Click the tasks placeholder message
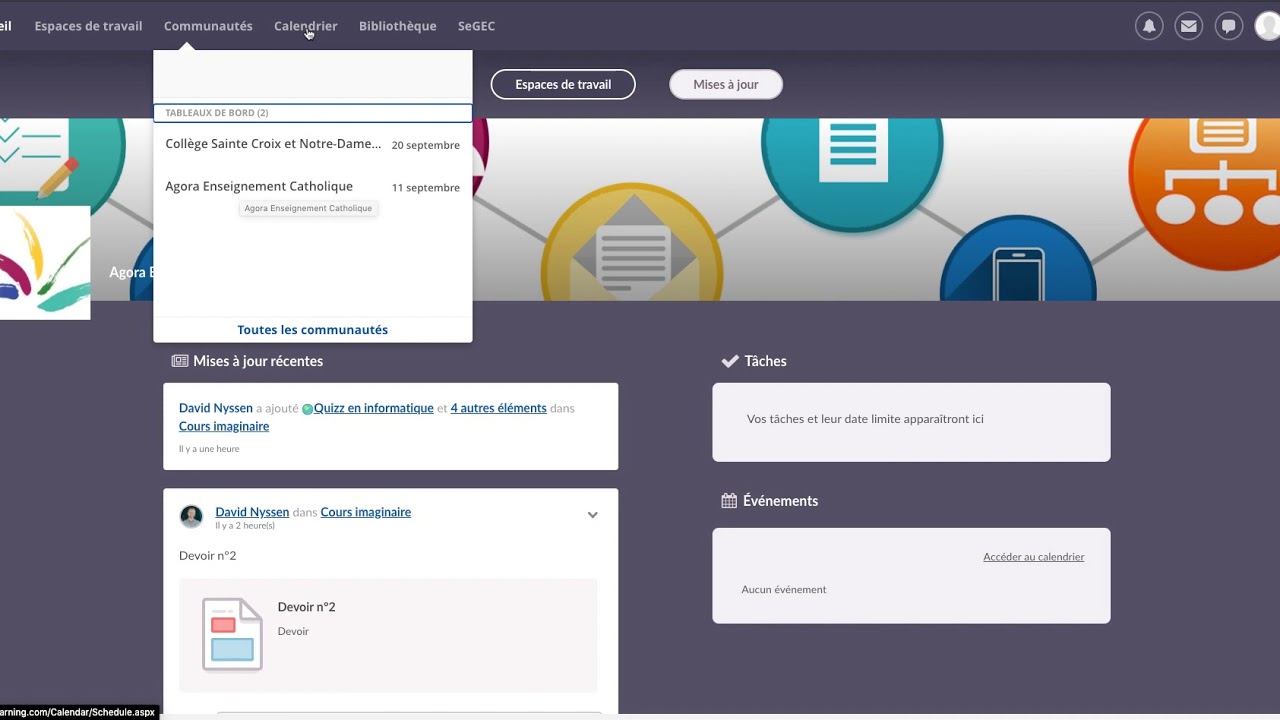 pos(865,419)
